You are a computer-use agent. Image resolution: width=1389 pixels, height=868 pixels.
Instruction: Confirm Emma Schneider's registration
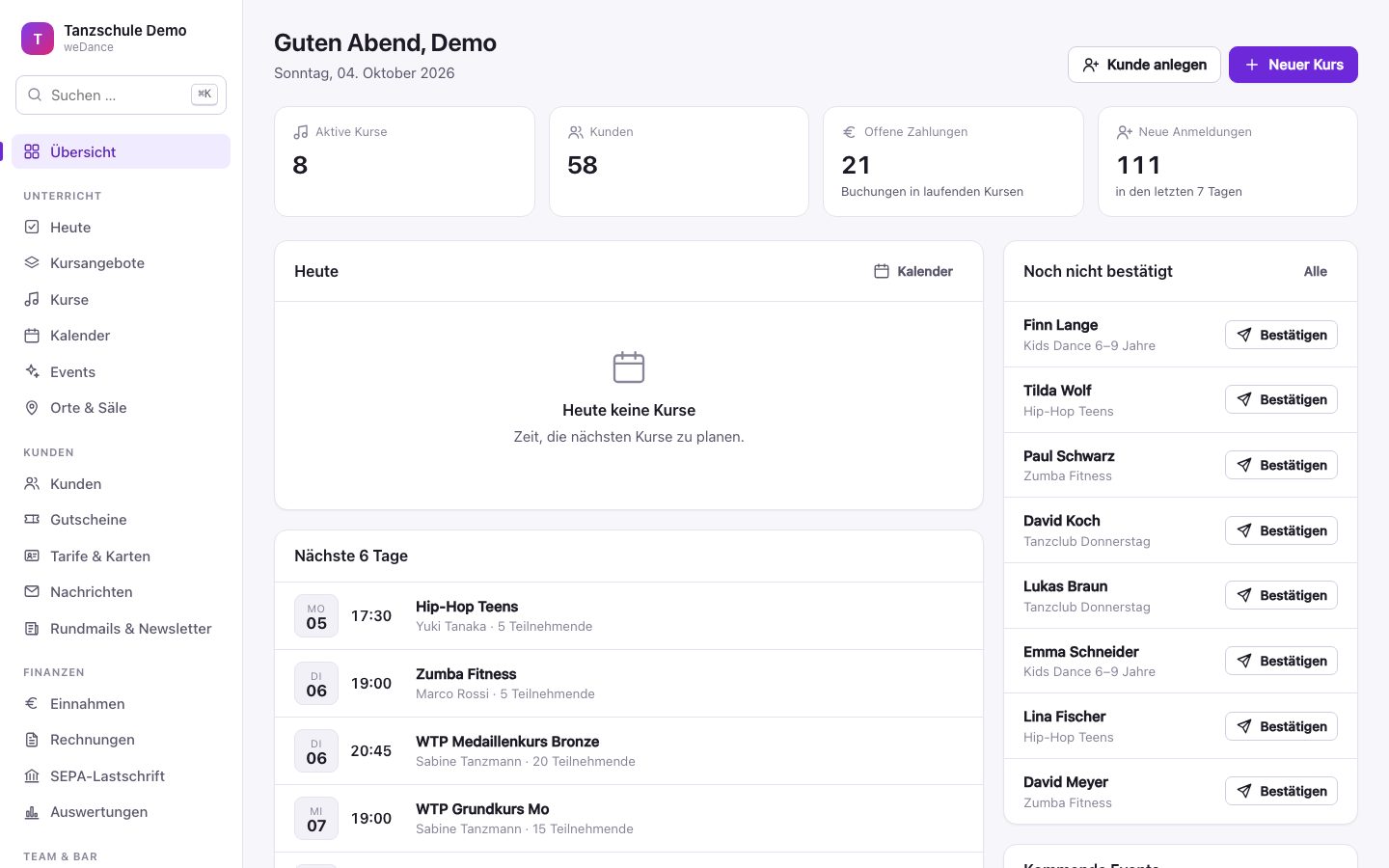click(1281, 661)
